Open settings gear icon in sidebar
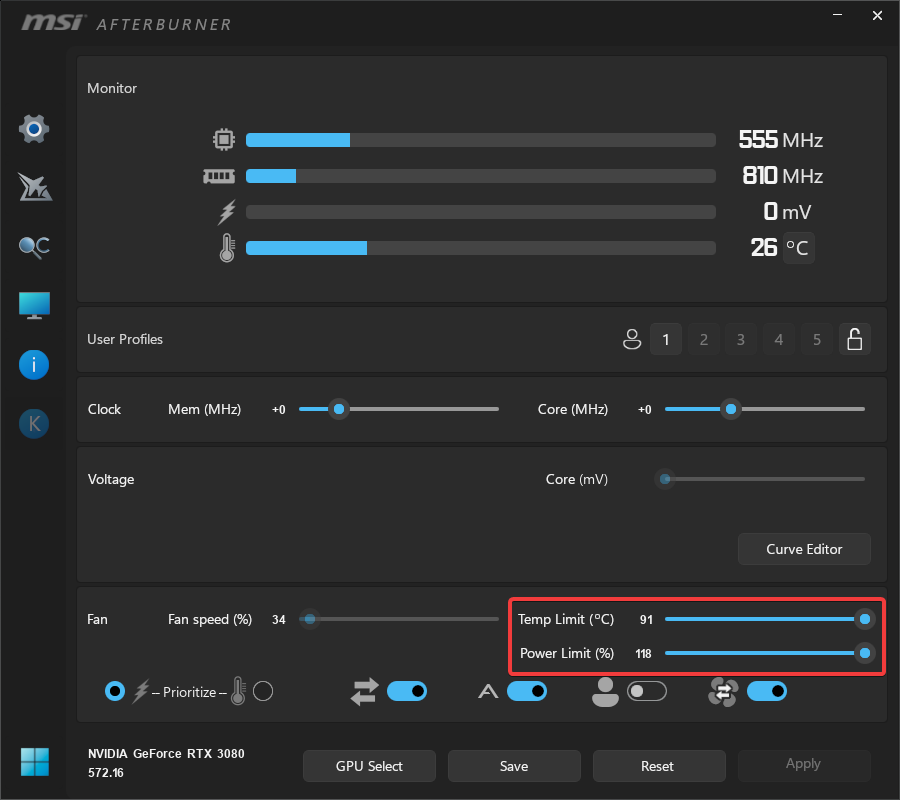 click(x=34, y=129)
